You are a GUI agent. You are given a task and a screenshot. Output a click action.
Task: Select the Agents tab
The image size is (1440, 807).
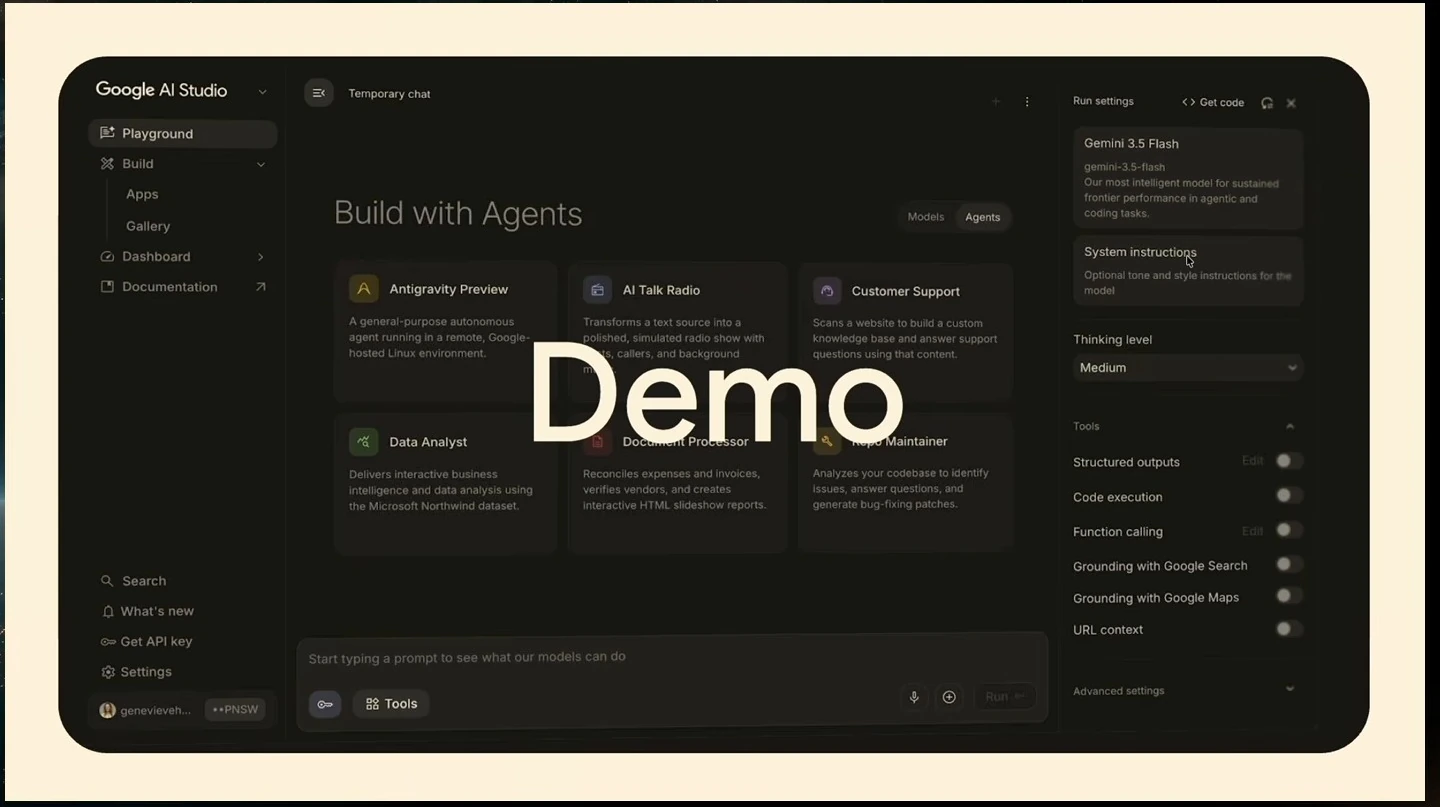coord(983,217)
